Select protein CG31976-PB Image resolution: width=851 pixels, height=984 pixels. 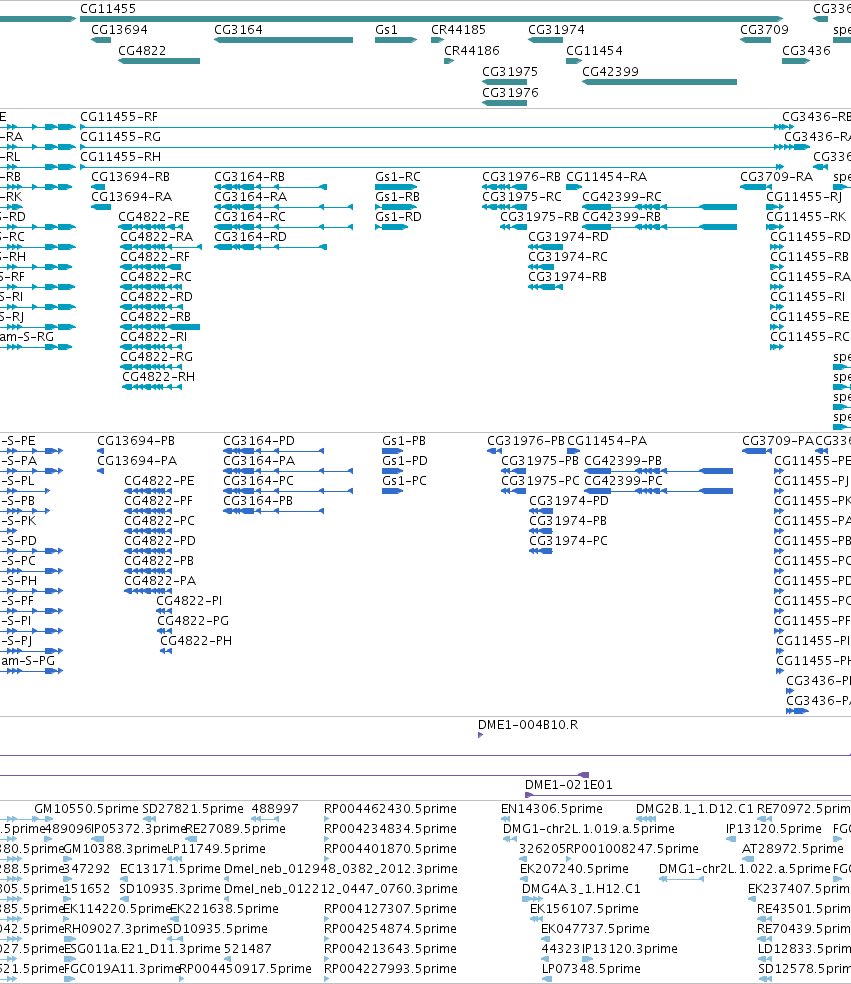click(526, 441)
